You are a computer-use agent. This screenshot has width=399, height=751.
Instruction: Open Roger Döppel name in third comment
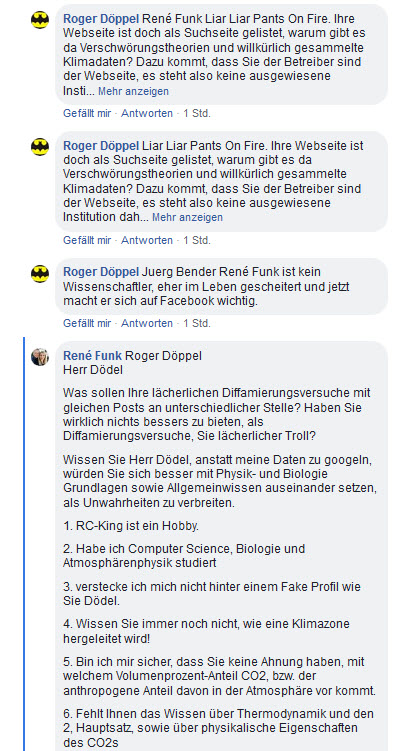tap(101, 272)
